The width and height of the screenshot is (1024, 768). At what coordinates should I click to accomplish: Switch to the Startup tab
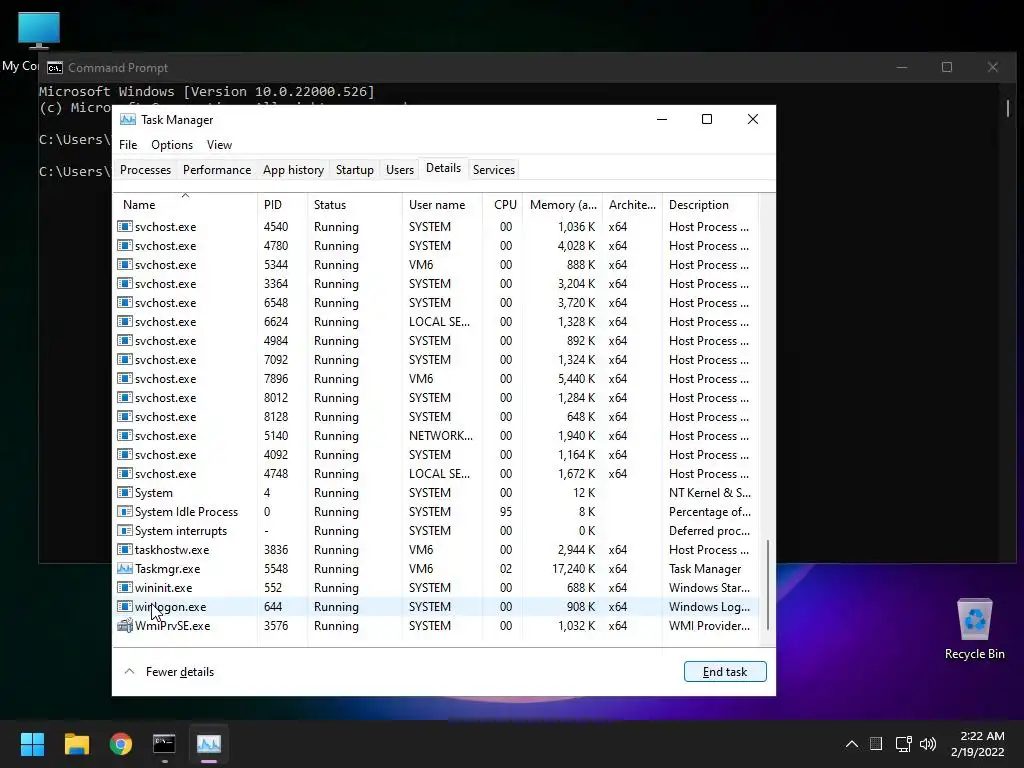click(355, 170)
